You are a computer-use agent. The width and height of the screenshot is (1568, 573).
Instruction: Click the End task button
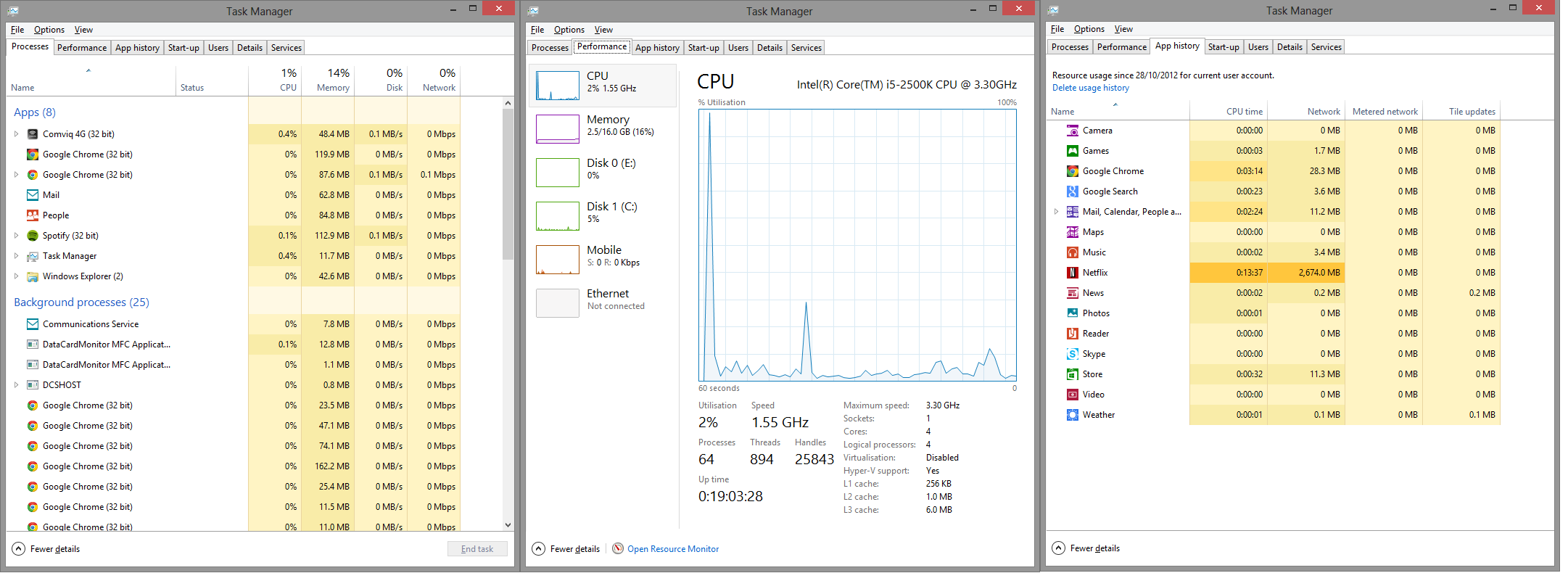coord(477,549)
